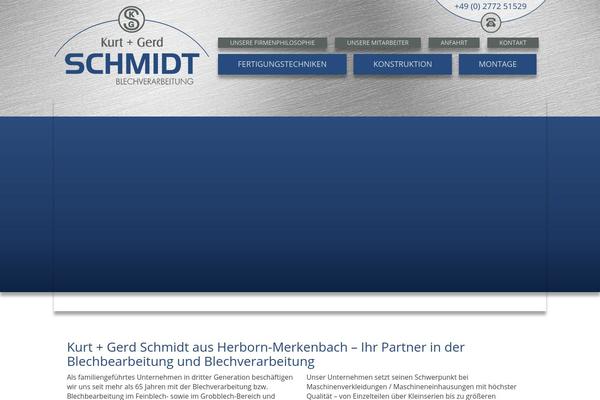600x400 pixels.
Task: Open the Kontakt page
Action: pos(513,43)
